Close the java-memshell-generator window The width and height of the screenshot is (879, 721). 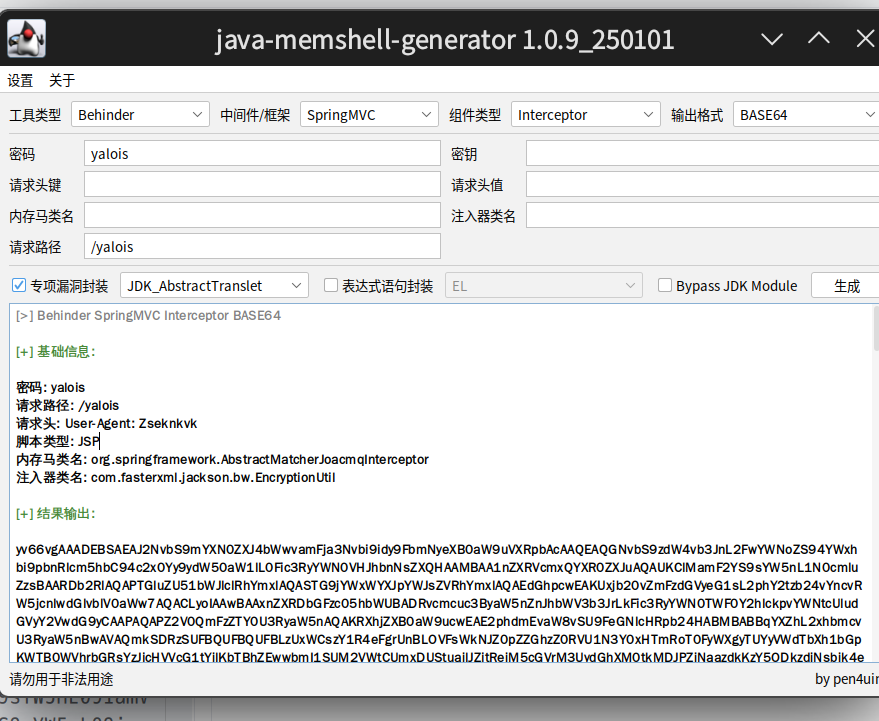coord(866,39)
